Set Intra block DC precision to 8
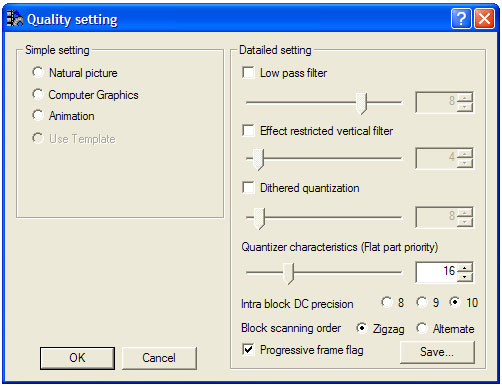The height and width of the screenshot is (387, 502). (387, 302)
